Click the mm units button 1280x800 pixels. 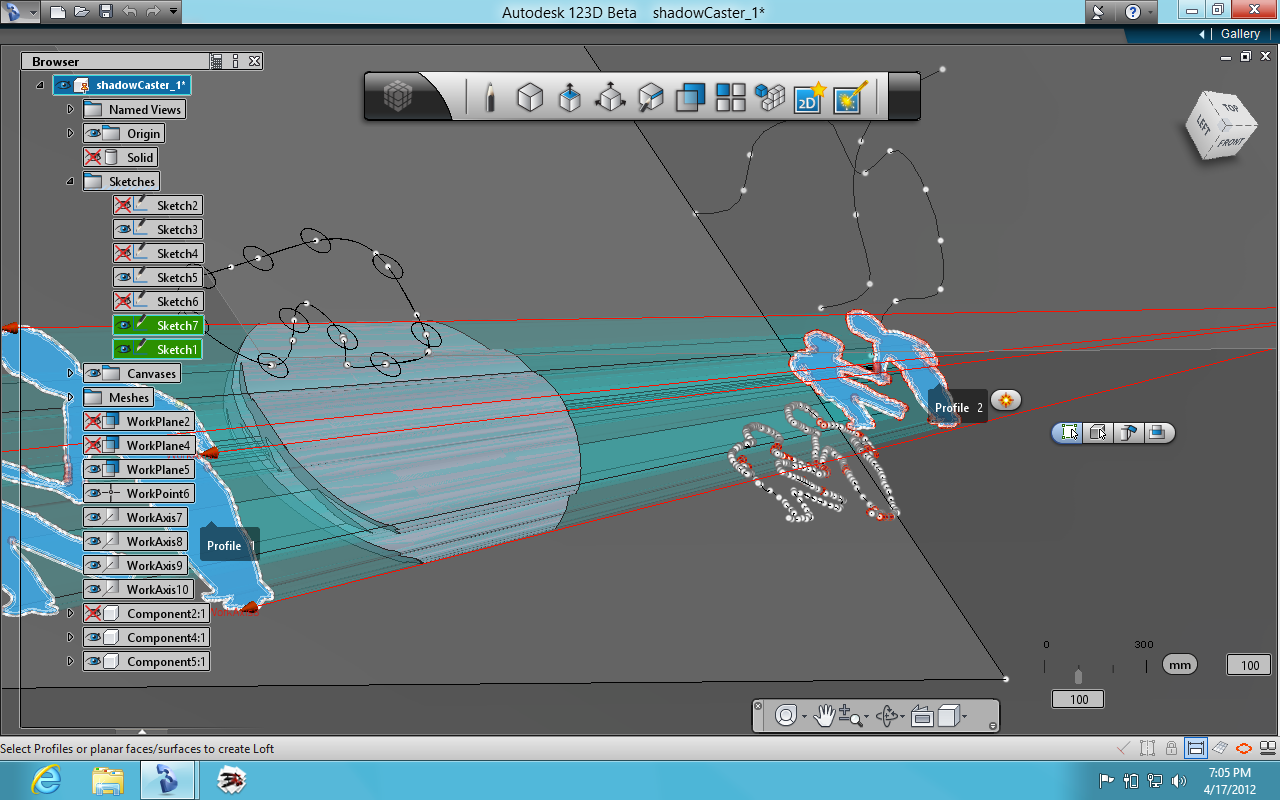(1180, 664)
